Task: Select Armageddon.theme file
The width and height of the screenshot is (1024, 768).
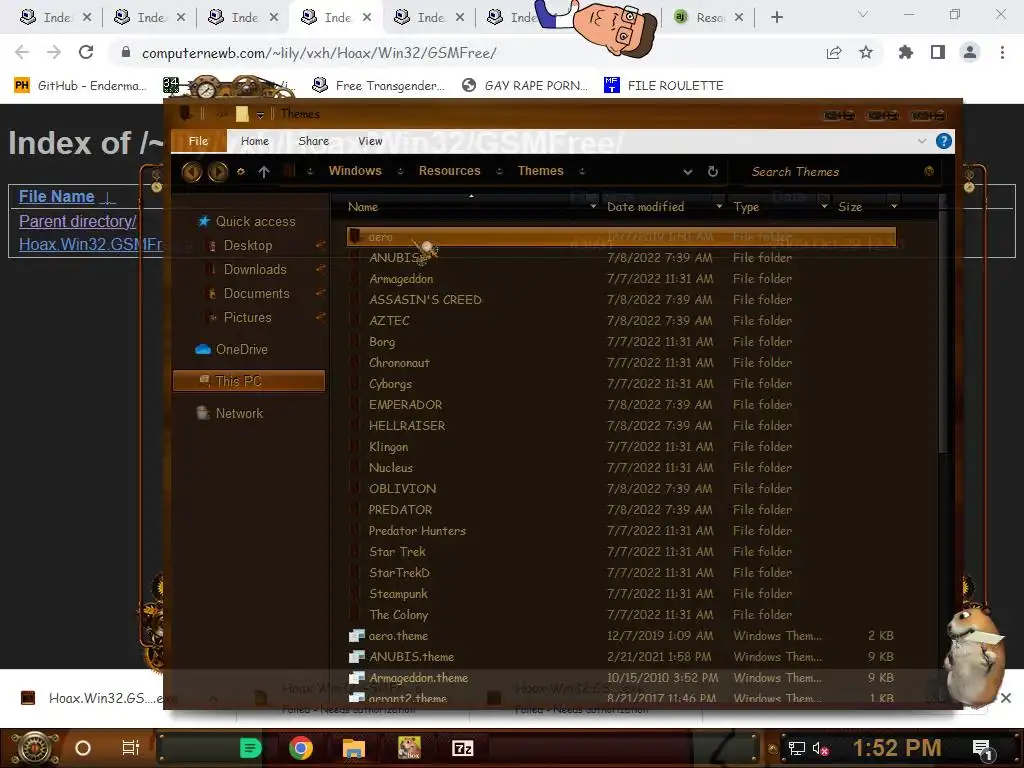Action: pos(418,678)
